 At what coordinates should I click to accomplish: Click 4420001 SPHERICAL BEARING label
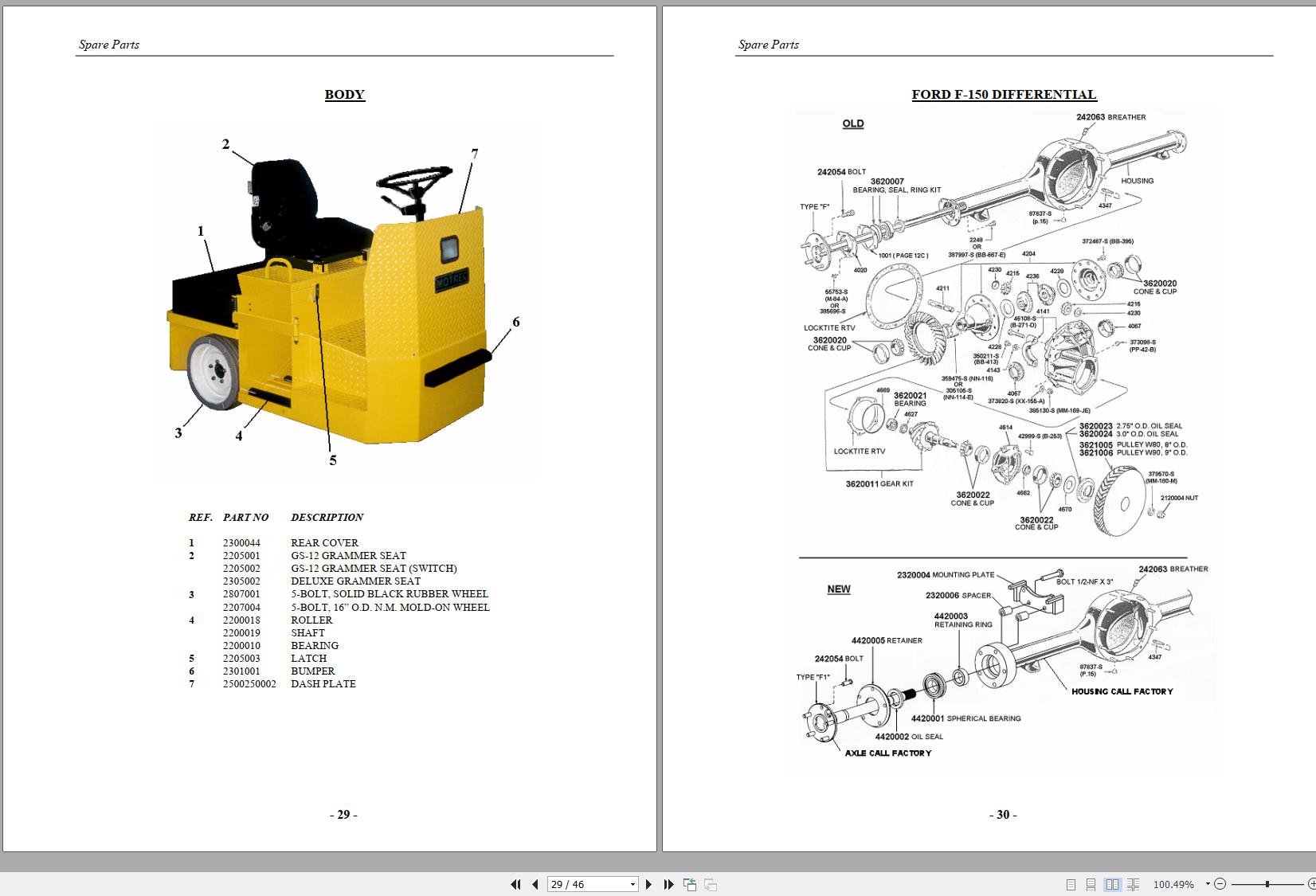[x=965, y=718]
